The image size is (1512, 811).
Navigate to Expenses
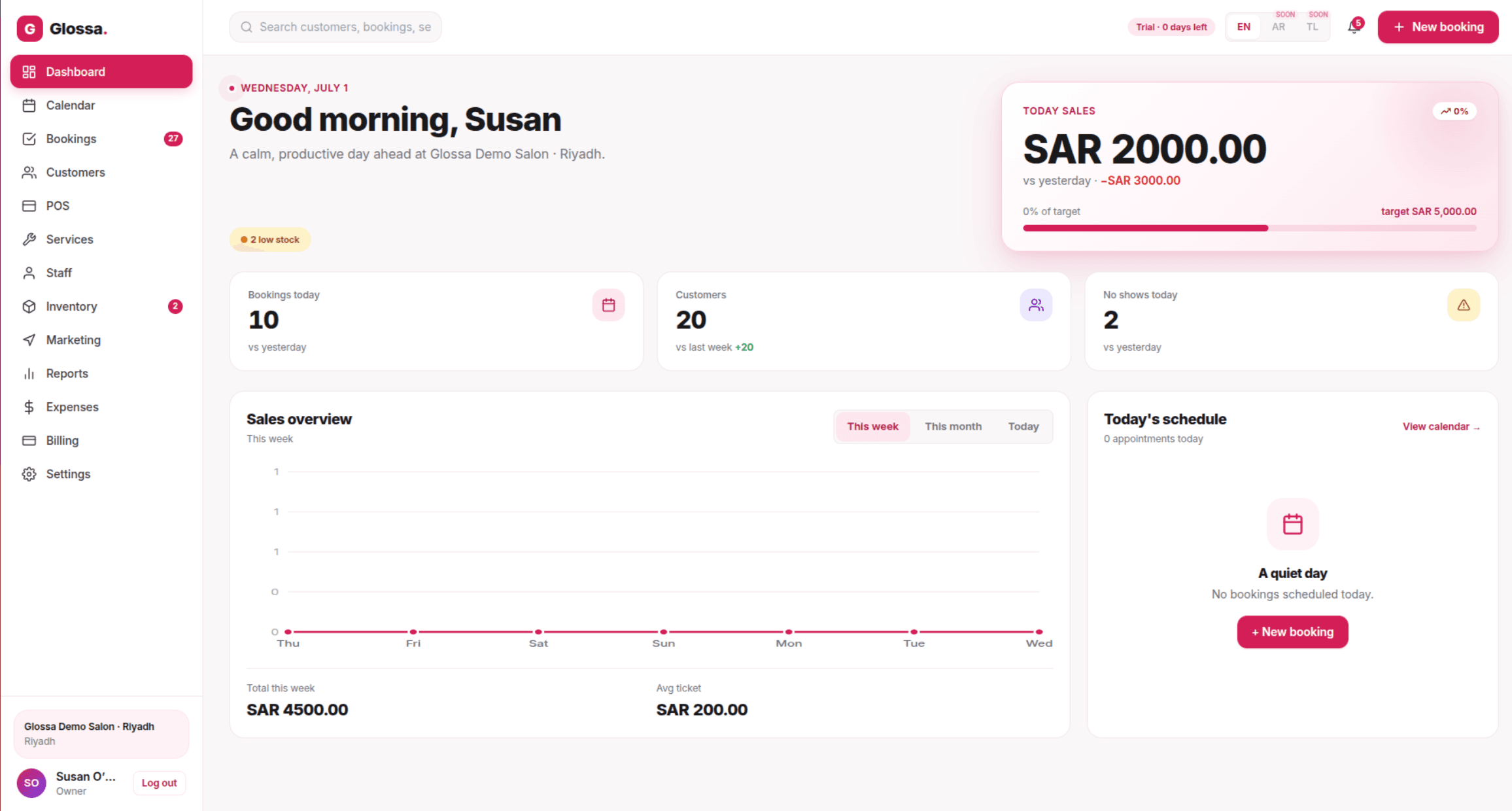pyautogui.click(x=101, y=407)
